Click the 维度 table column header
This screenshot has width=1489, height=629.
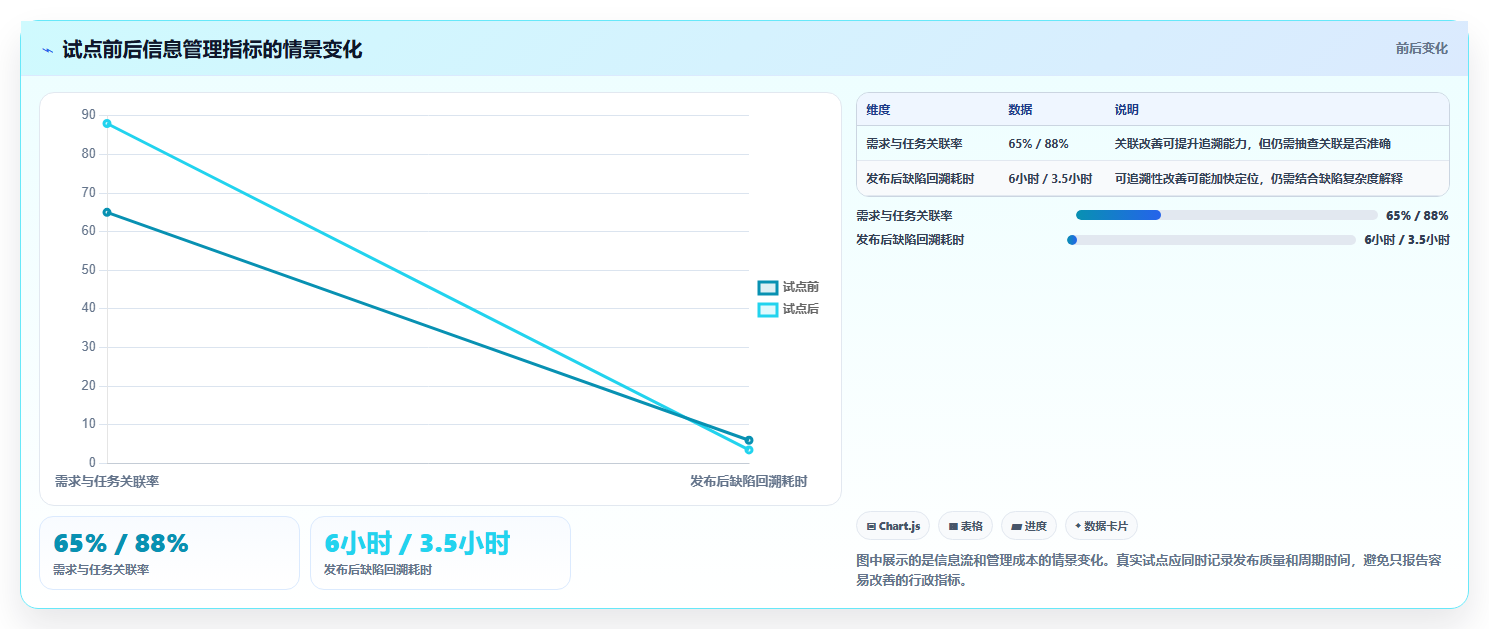[x=878, y=110]
